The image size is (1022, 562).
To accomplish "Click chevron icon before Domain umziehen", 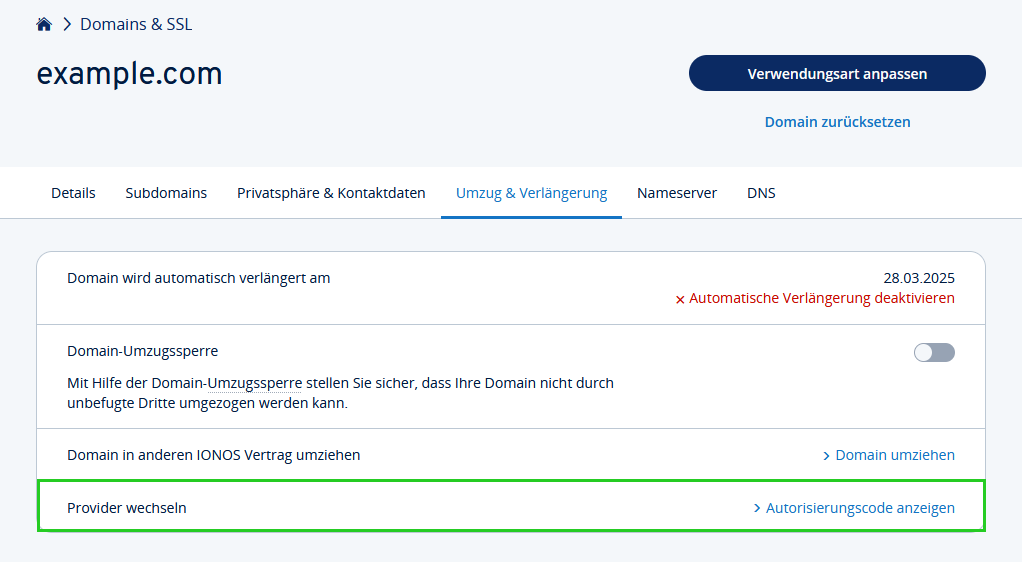I will tap(826, 456).
